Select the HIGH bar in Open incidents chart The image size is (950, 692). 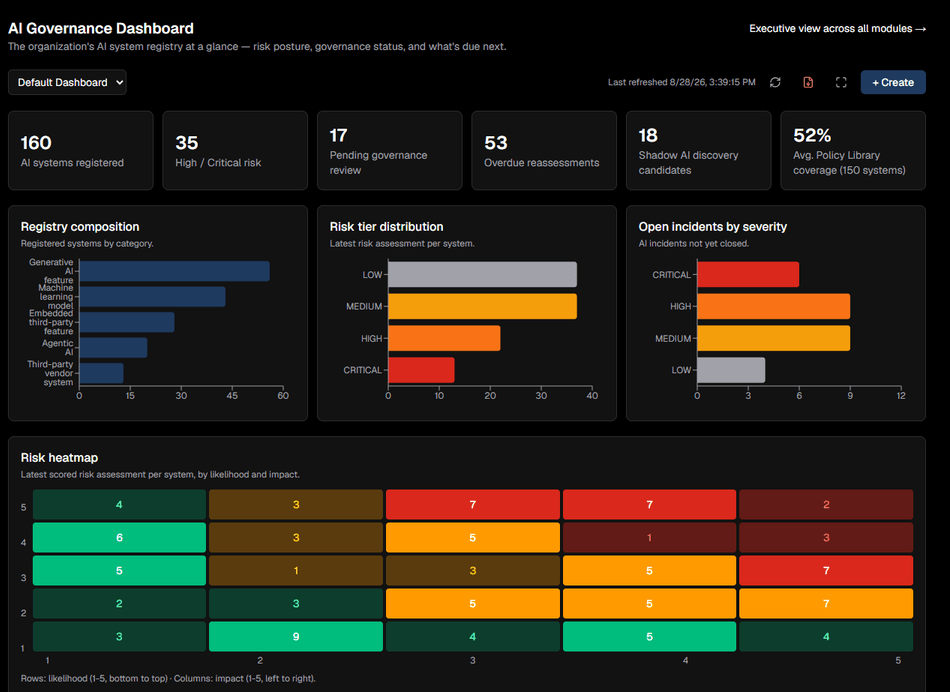tap(774, 307)
